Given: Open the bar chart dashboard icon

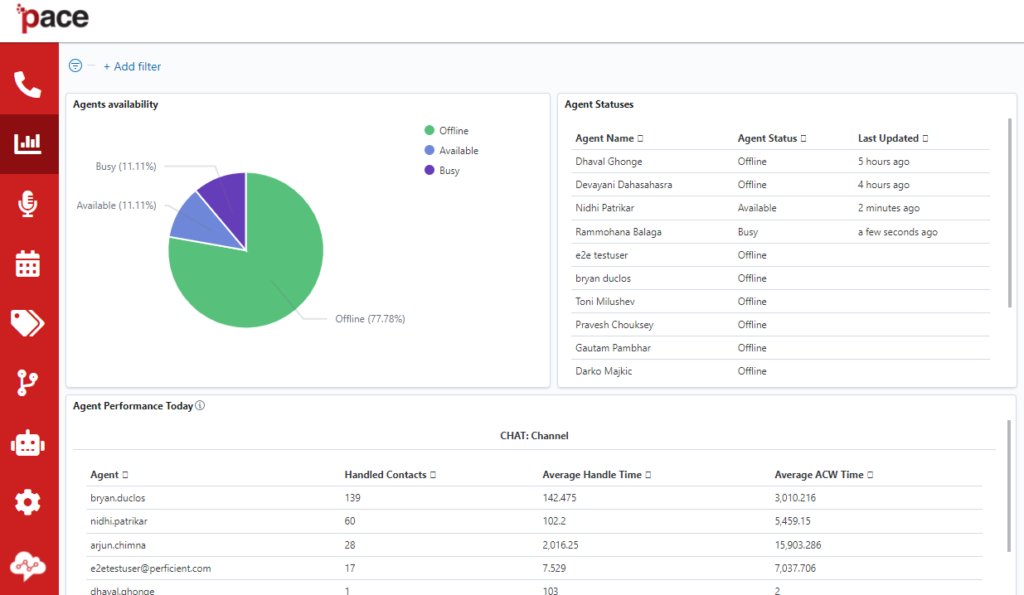Looking at the screenshot, I should coord(28,143).
